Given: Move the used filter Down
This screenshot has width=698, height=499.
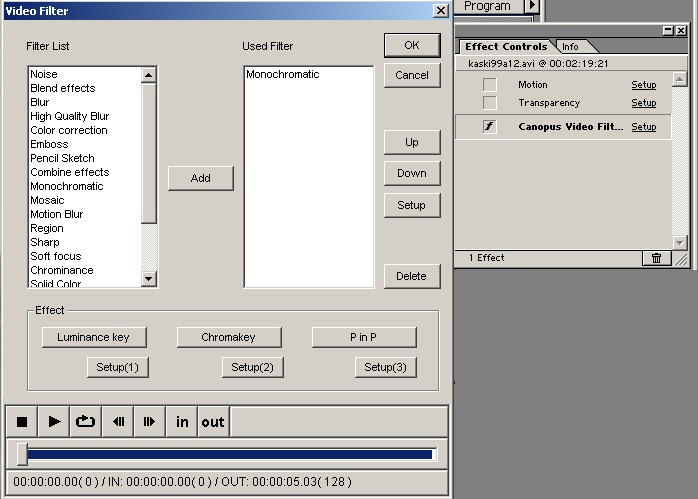Looking at the screenshot, I should 412,173.
